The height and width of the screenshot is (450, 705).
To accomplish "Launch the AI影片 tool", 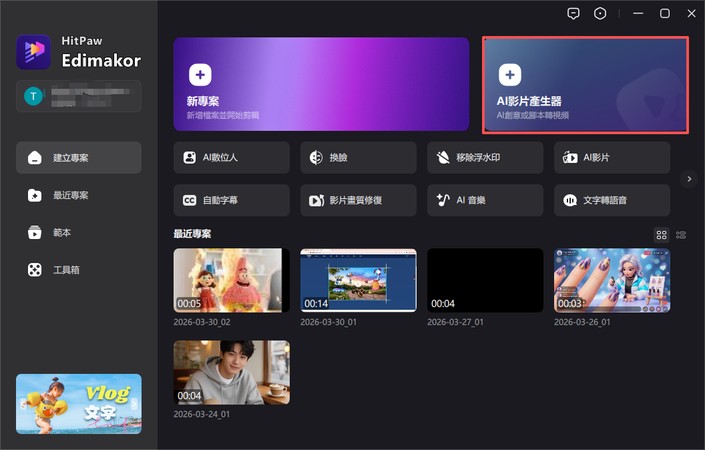I will (612, 158).
